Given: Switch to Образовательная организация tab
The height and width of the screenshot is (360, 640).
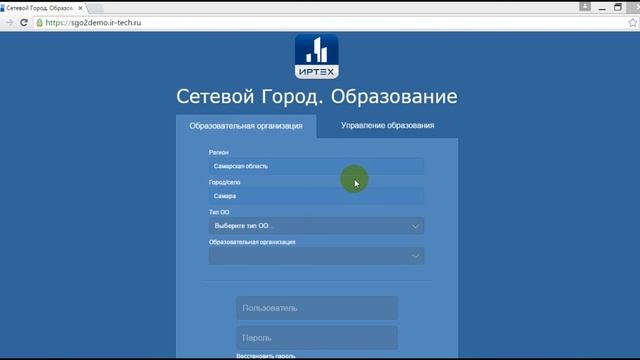Looking at the screenshot, I should [246, 126].
